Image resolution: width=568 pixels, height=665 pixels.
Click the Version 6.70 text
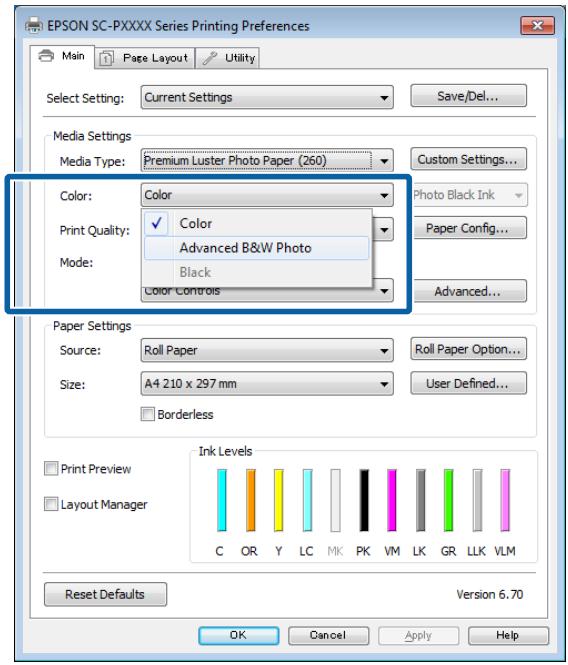coord(490,594)
